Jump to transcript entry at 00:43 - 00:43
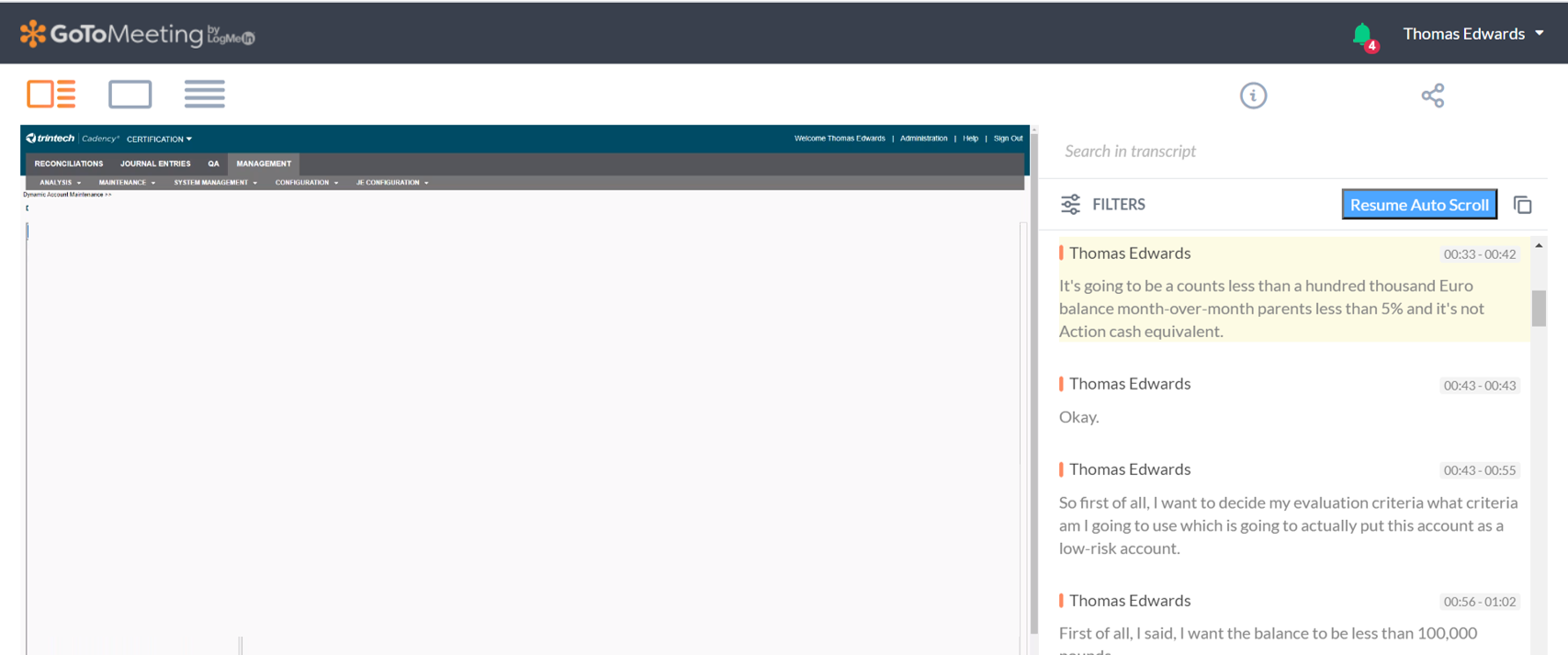 (x=1479, y=386)
